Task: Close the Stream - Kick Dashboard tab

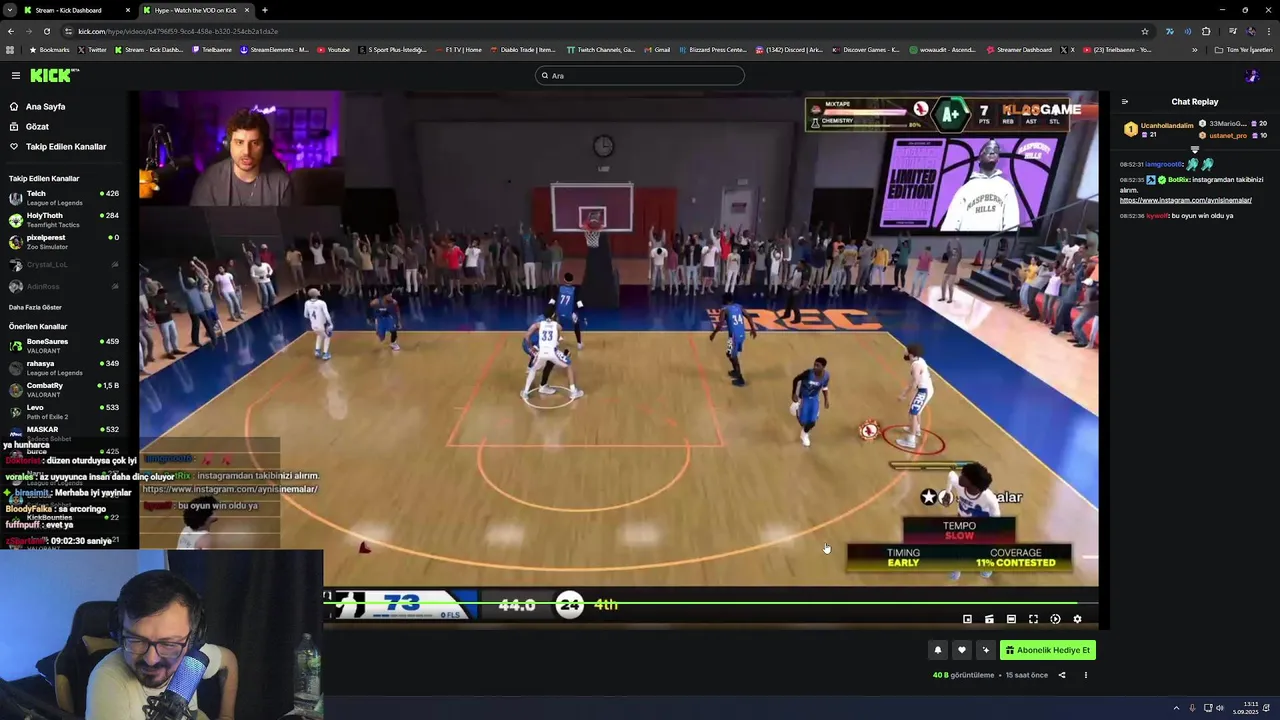Action: tap(127, 10)
